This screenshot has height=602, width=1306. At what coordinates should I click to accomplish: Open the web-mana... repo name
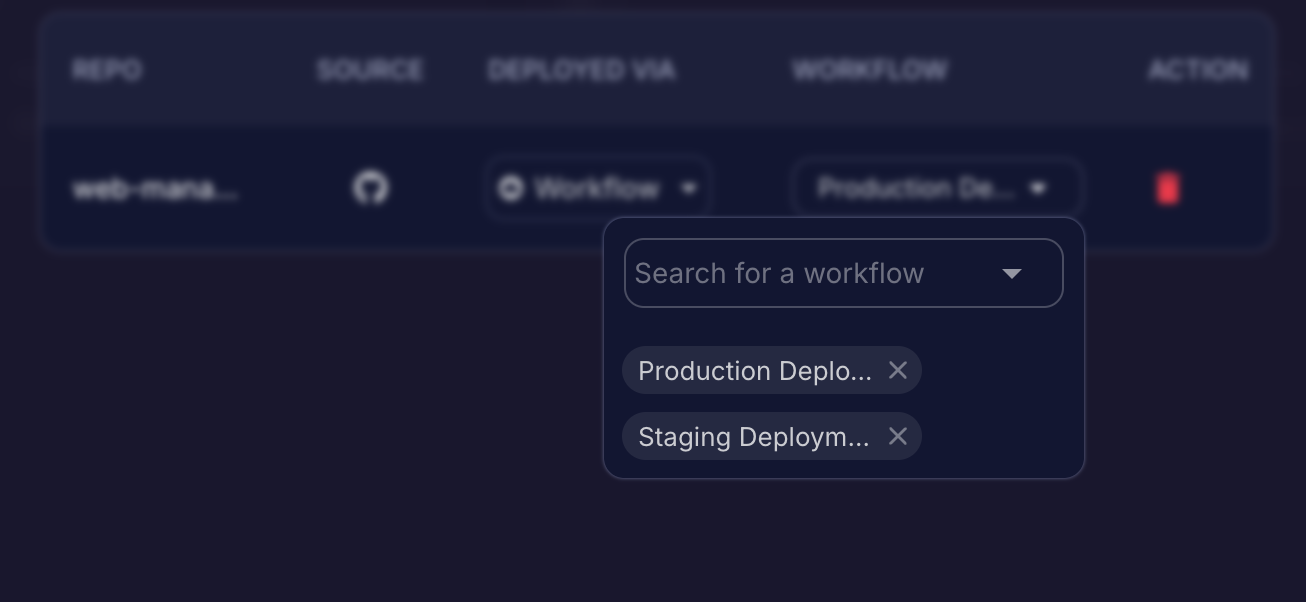pos(155,188)
